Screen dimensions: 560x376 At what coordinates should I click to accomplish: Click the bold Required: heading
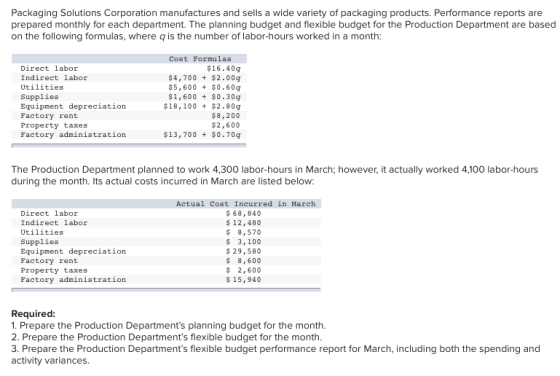(x=33, y=314)
